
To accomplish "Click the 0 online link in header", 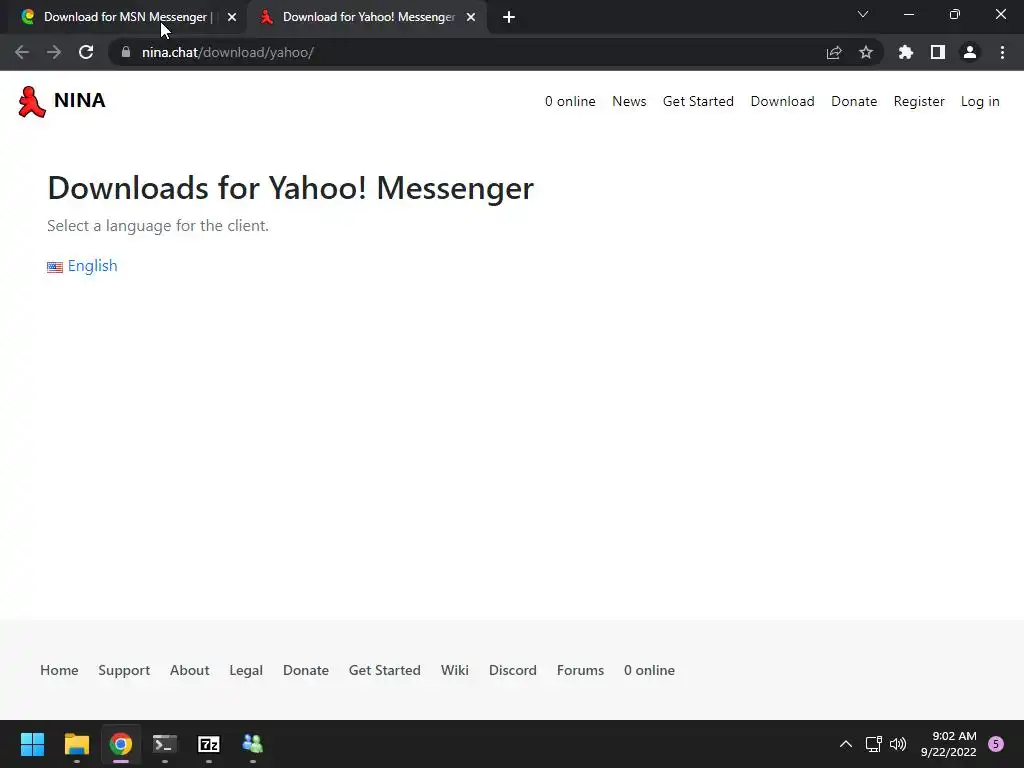I will (570, 101).
